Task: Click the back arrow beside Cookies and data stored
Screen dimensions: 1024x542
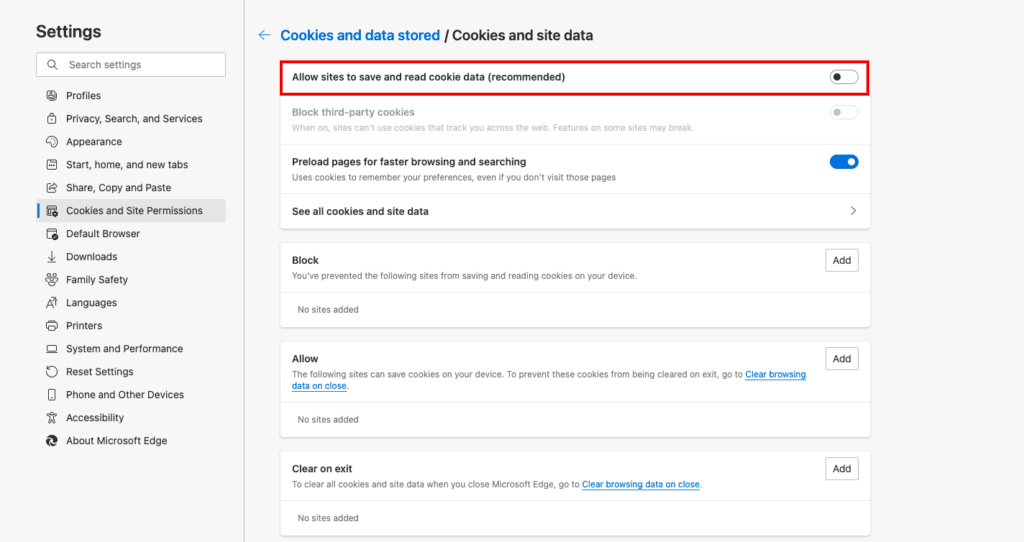Action: click(x=264, y=35)
